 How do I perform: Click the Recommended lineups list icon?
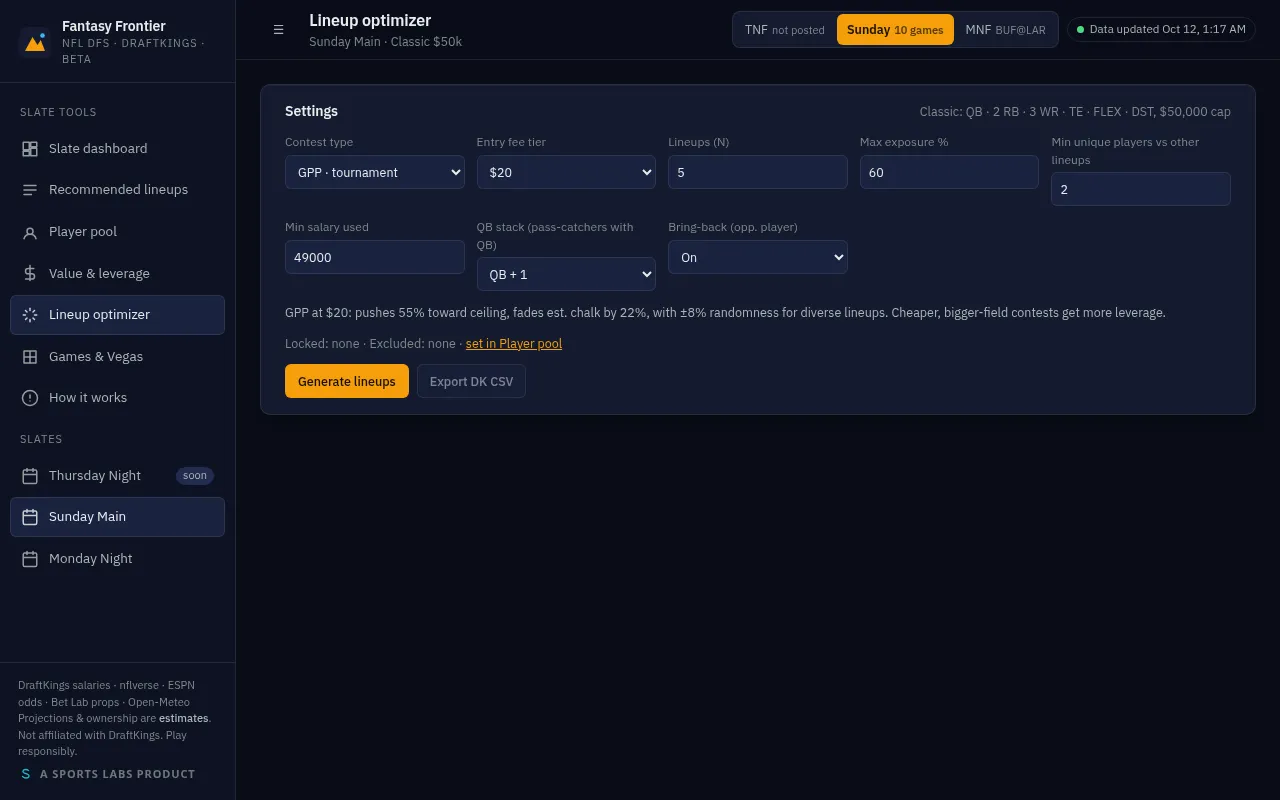(x=30, y=190)
